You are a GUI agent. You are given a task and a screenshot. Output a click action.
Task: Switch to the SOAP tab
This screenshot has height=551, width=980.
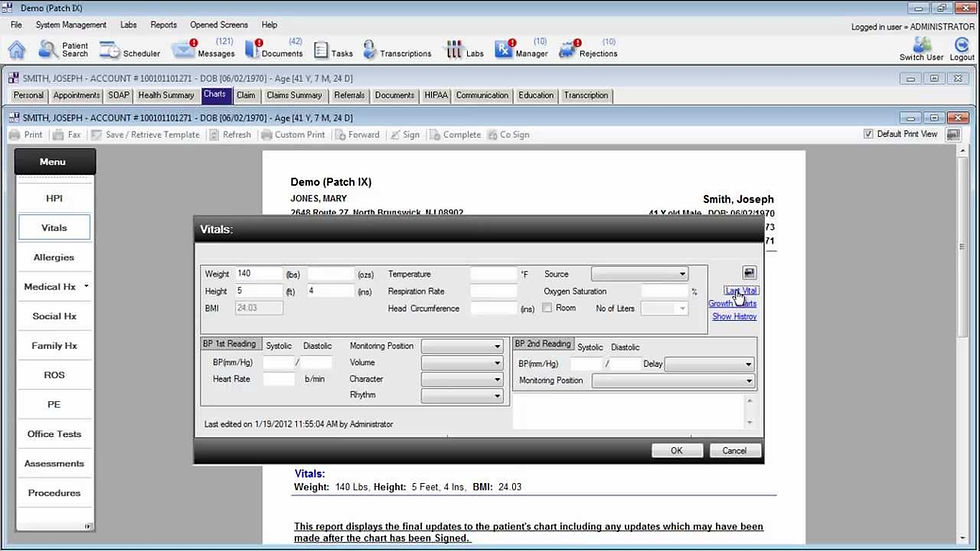[118, 96]
